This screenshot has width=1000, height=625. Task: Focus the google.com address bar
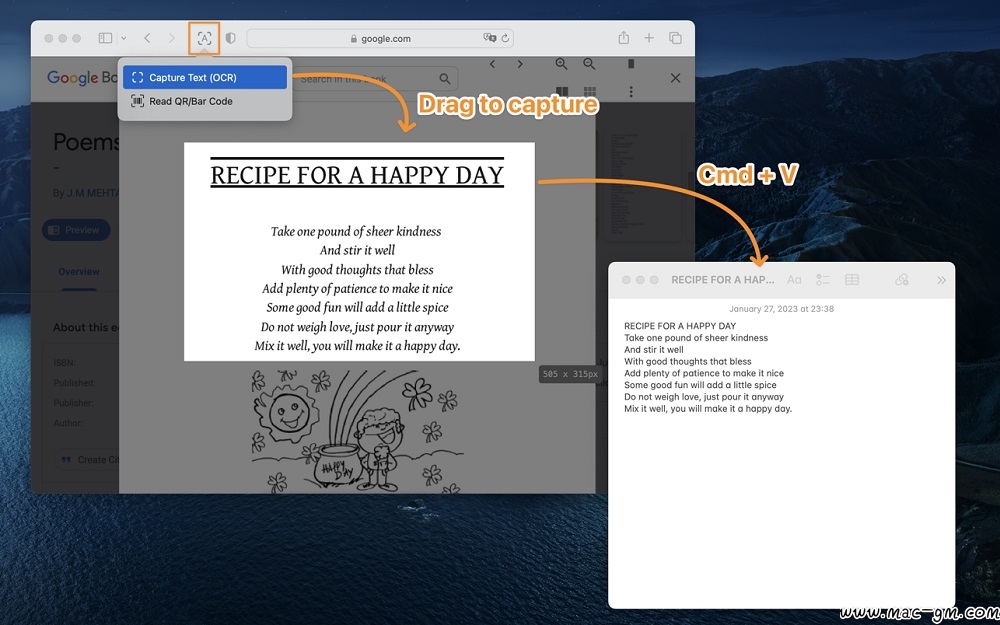(x=380, y=38)
